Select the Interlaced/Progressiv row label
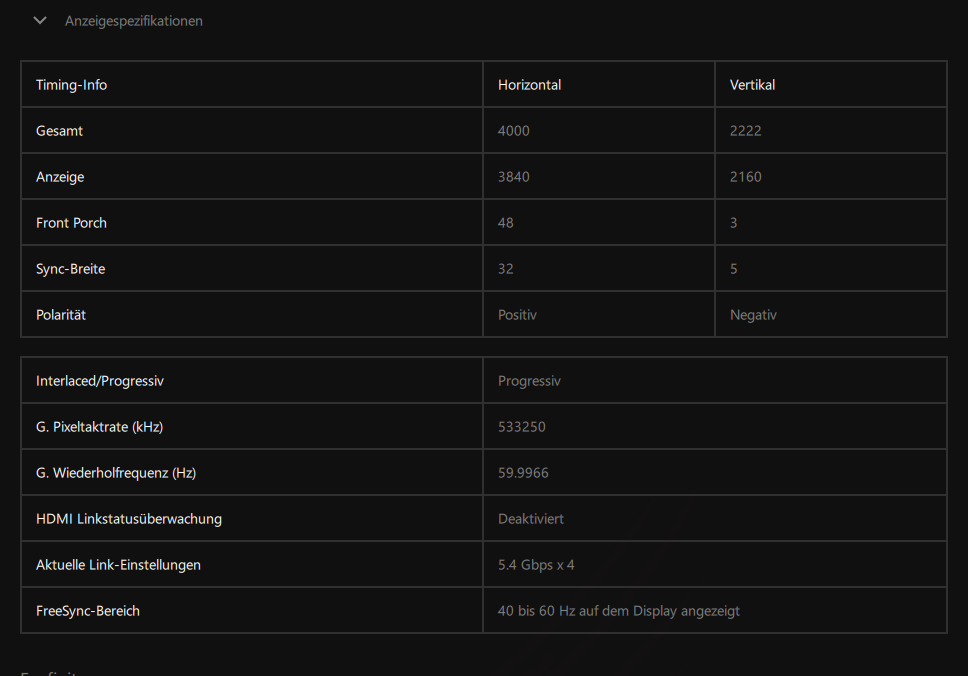 (x=99, y=381)
